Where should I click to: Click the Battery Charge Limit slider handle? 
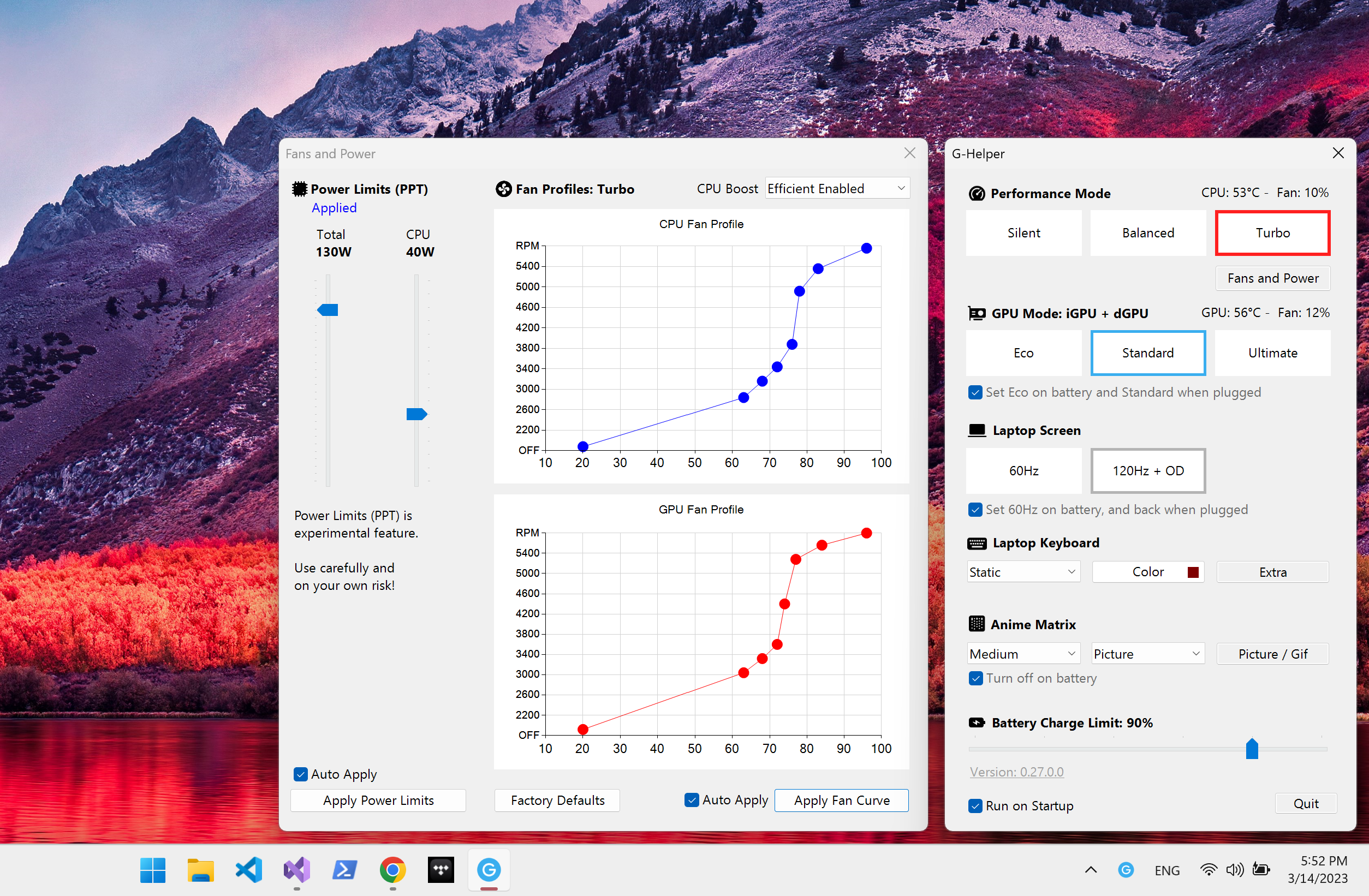point(1252,749)
